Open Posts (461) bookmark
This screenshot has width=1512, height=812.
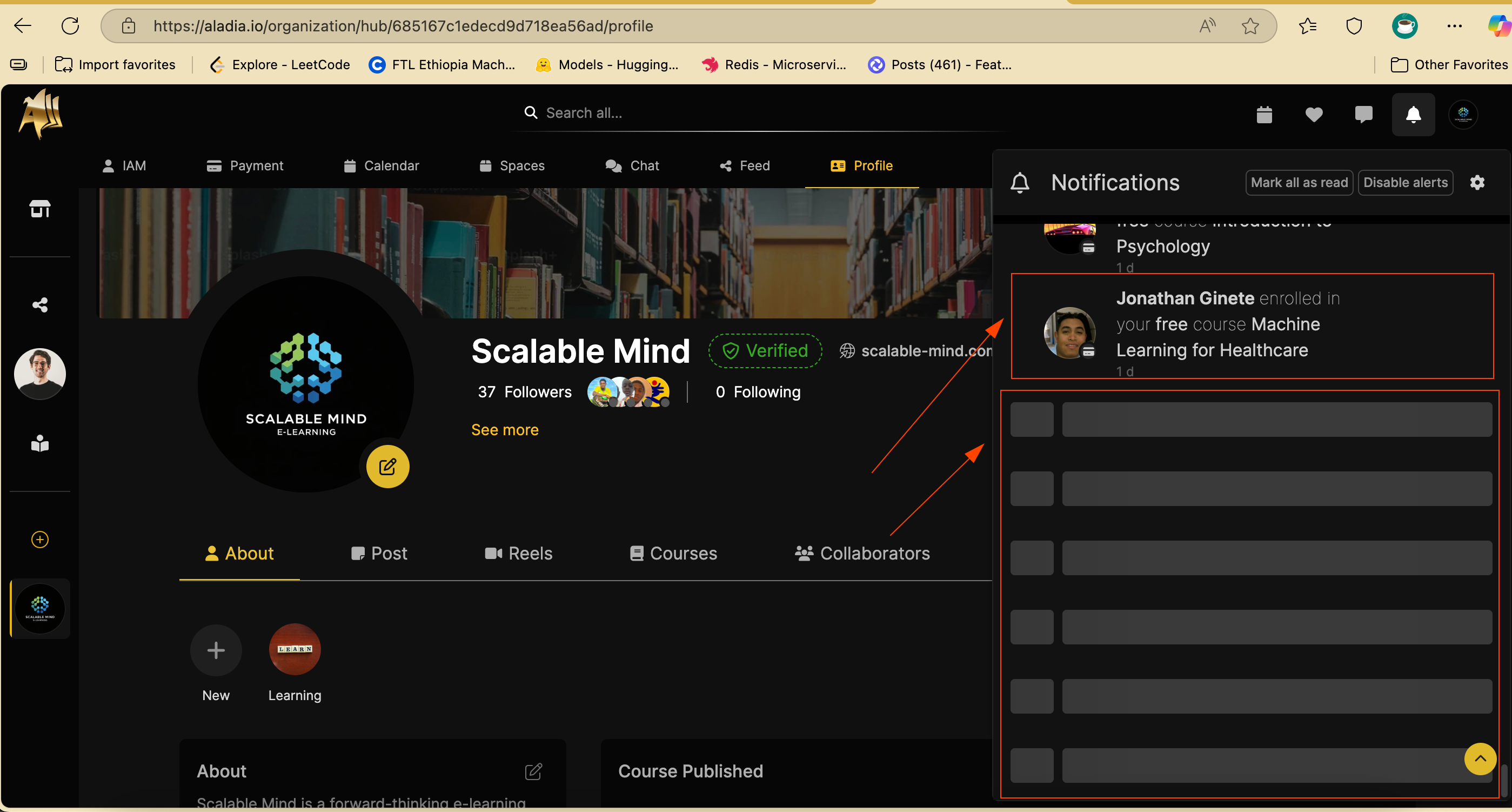tap(940, 64)
